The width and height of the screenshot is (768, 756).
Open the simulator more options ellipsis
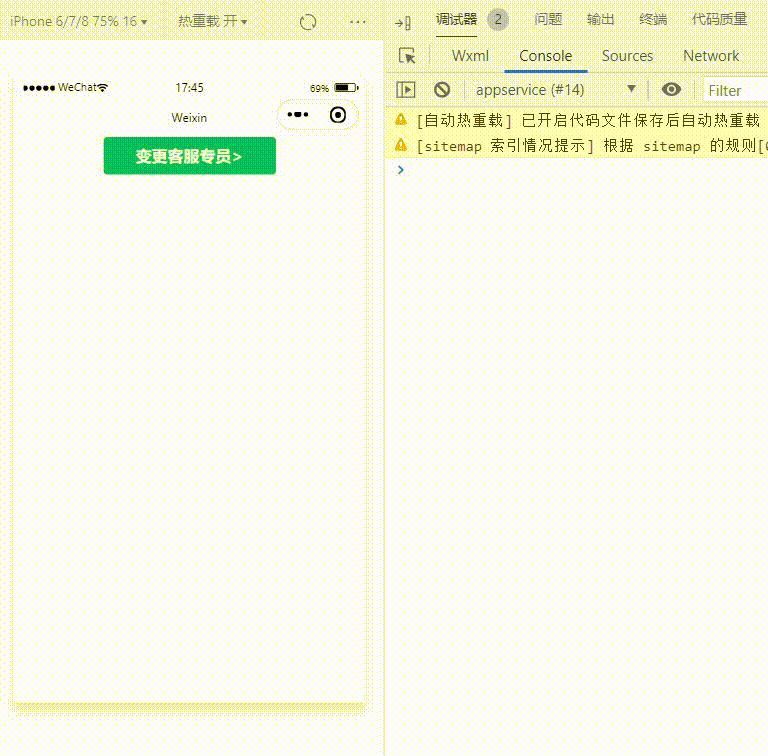(358, 22)
